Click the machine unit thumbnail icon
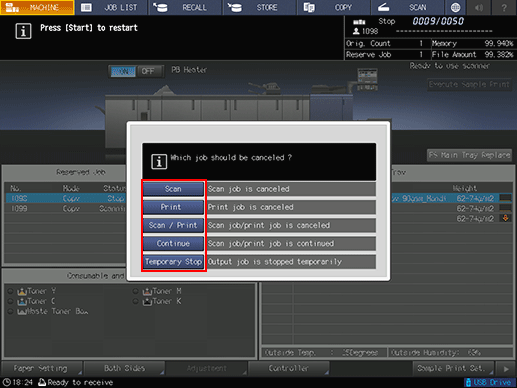Screen dimensions: 517x388 pyautogui.click(x=367, y=79)
